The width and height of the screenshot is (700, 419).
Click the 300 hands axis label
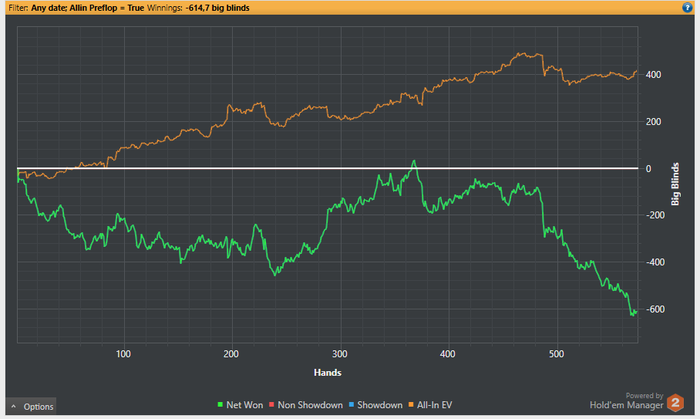pos(340,354)
